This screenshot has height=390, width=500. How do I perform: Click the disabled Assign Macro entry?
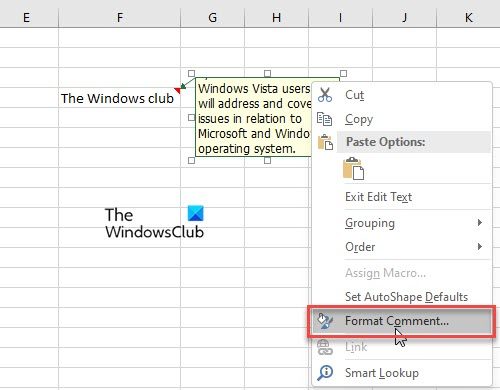[x=402, y=273]
